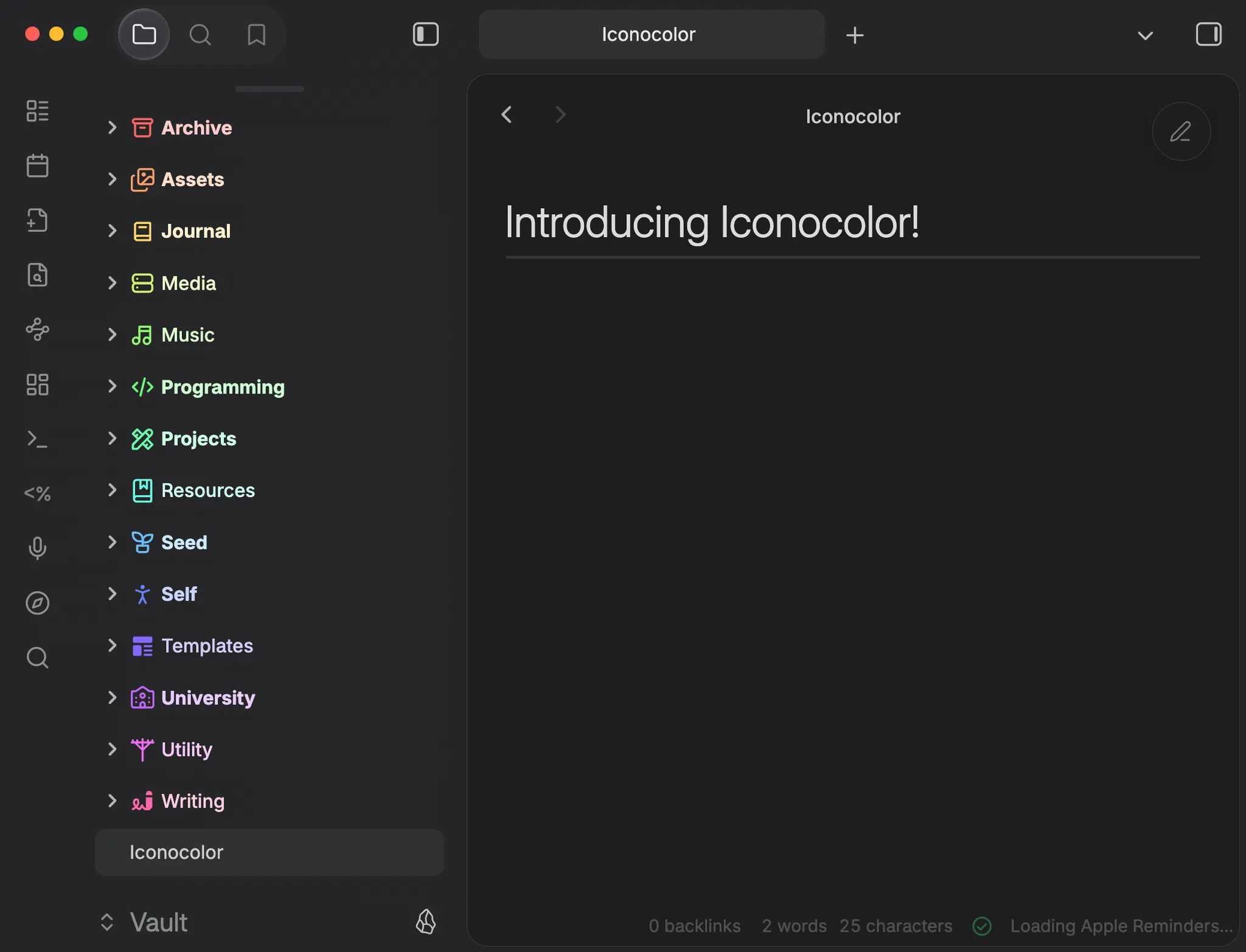Screen dimensions: 1246x952
Task: Expand the Assets folder
Action: (x=112, y=179)
